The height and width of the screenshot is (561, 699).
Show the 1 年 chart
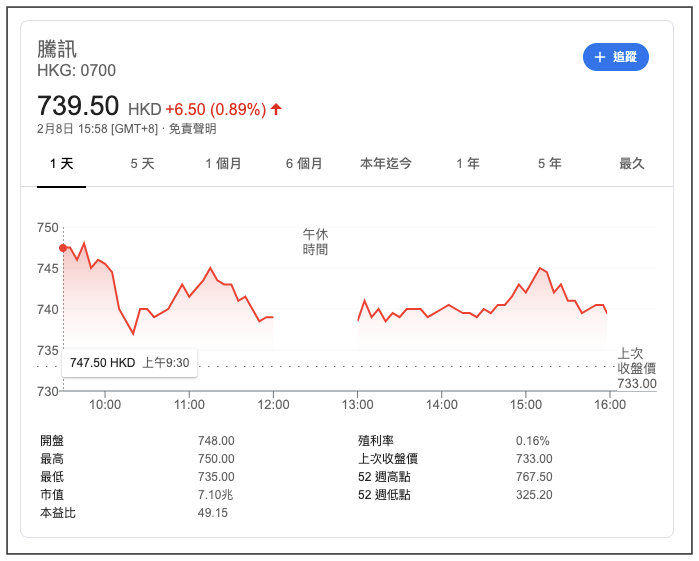tap(467, 163)
